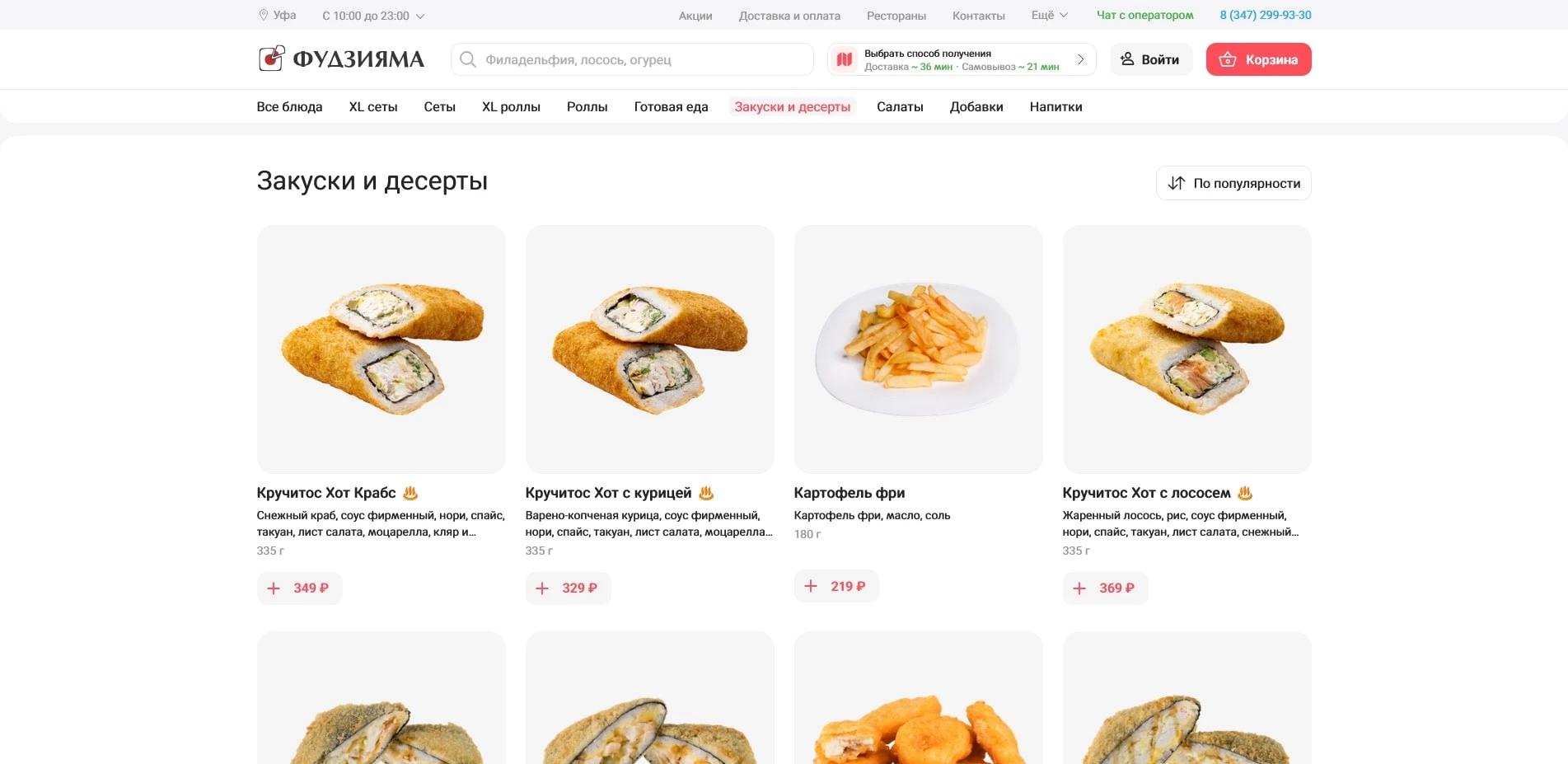Add Кручитос Хот Крабс with the plus icon
Viewport: 1568px width, 764px height.
pos(274,588)
